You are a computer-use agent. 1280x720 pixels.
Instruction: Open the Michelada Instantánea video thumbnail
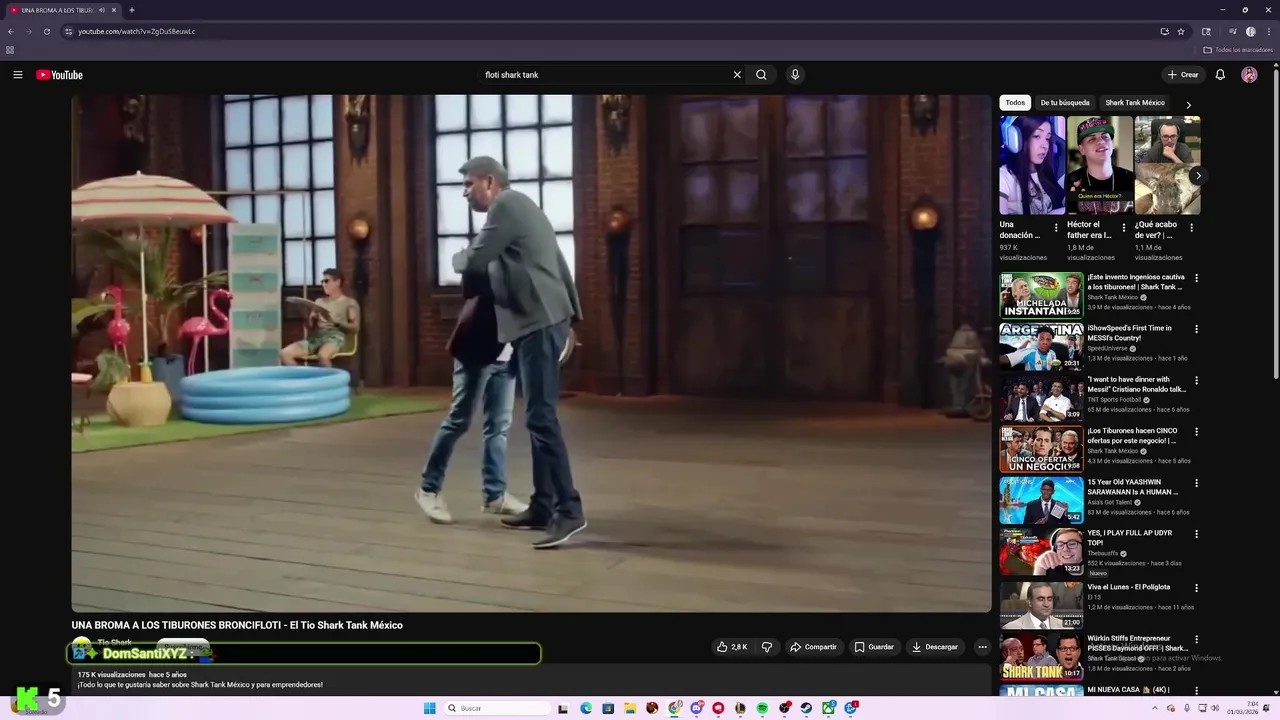tap(1041, 295)
